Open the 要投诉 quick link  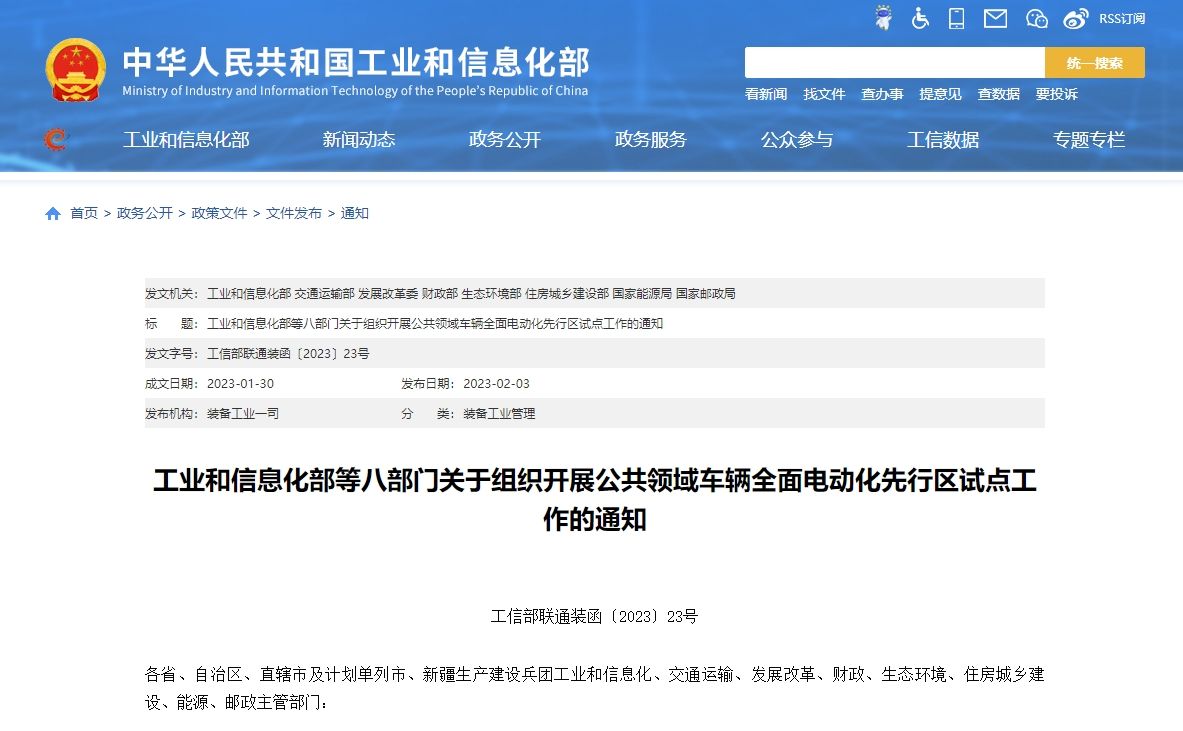(1056, 94)
